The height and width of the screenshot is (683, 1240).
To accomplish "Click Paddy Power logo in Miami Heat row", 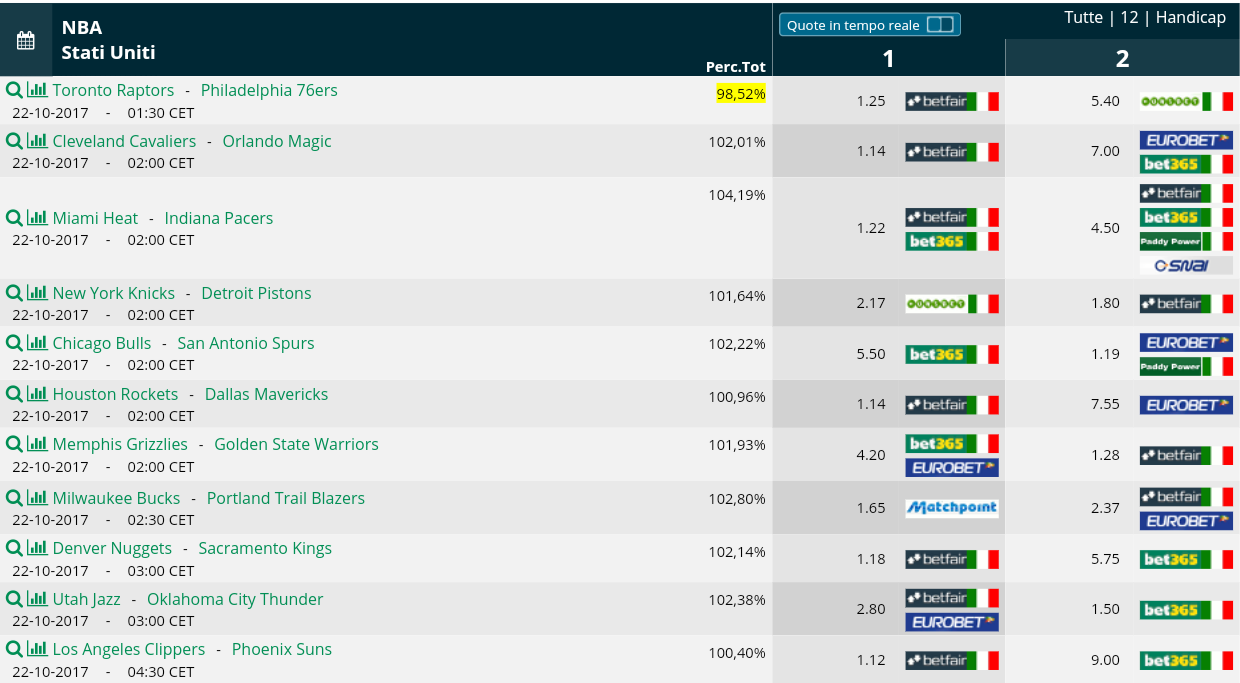I will pos(1186,241).
